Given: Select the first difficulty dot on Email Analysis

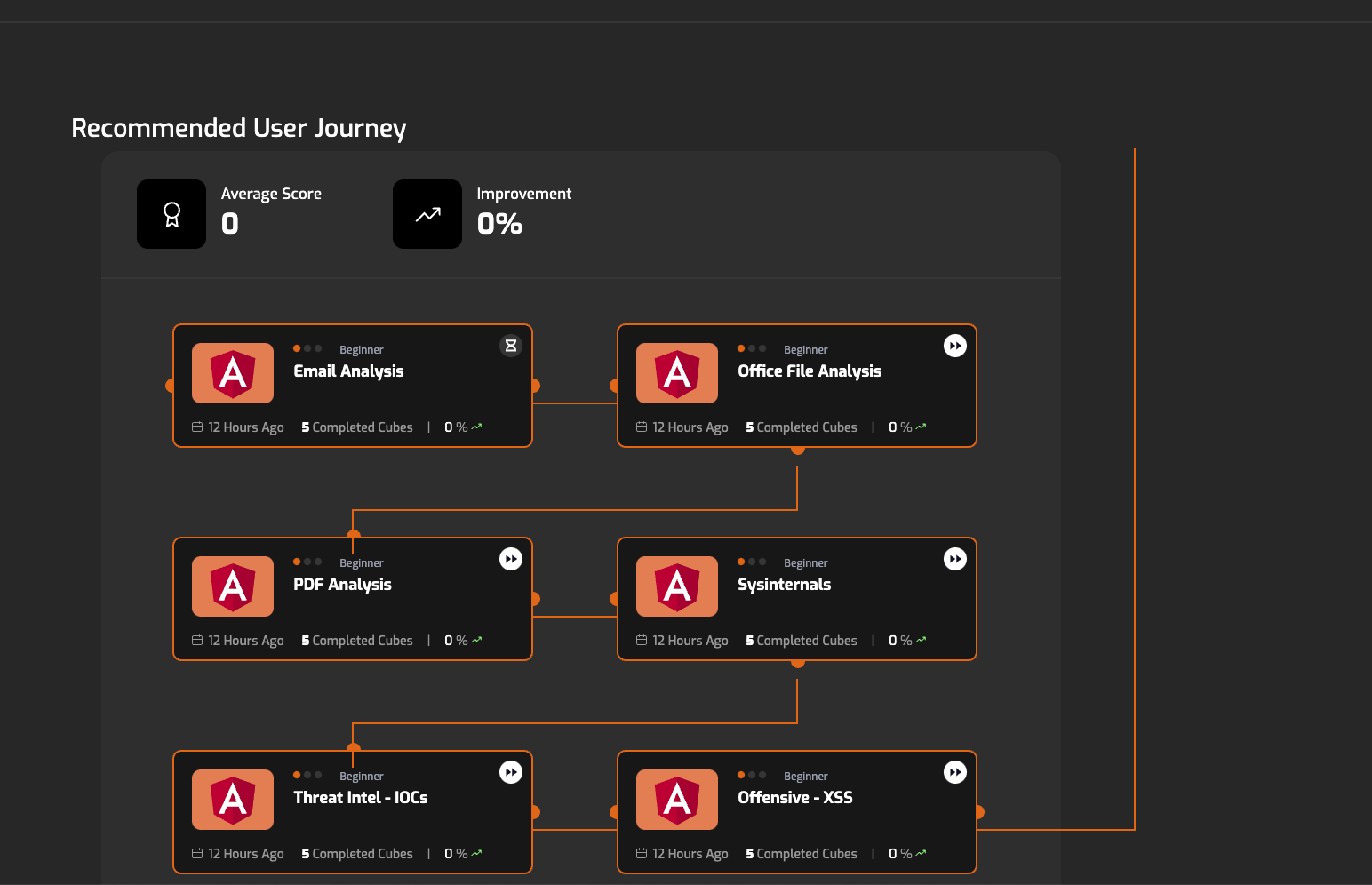Looking at the screenshot, I should tap(295, 348).
